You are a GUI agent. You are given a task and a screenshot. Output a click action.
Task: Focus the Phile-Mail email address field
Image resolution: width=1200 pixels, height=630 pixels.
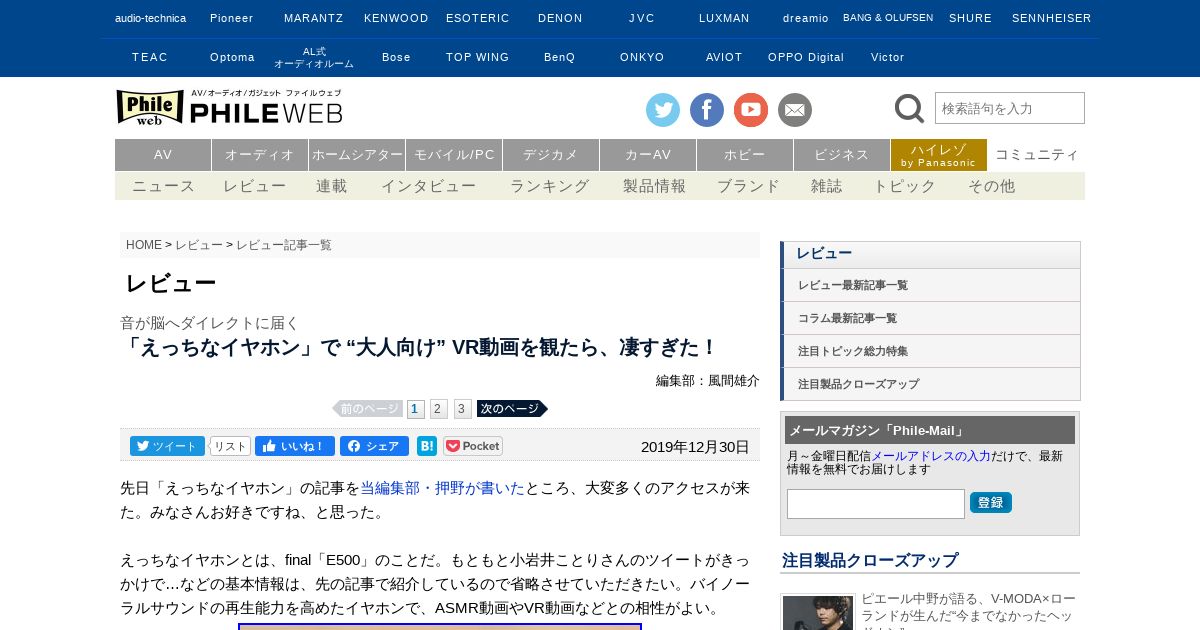point(876,504)
